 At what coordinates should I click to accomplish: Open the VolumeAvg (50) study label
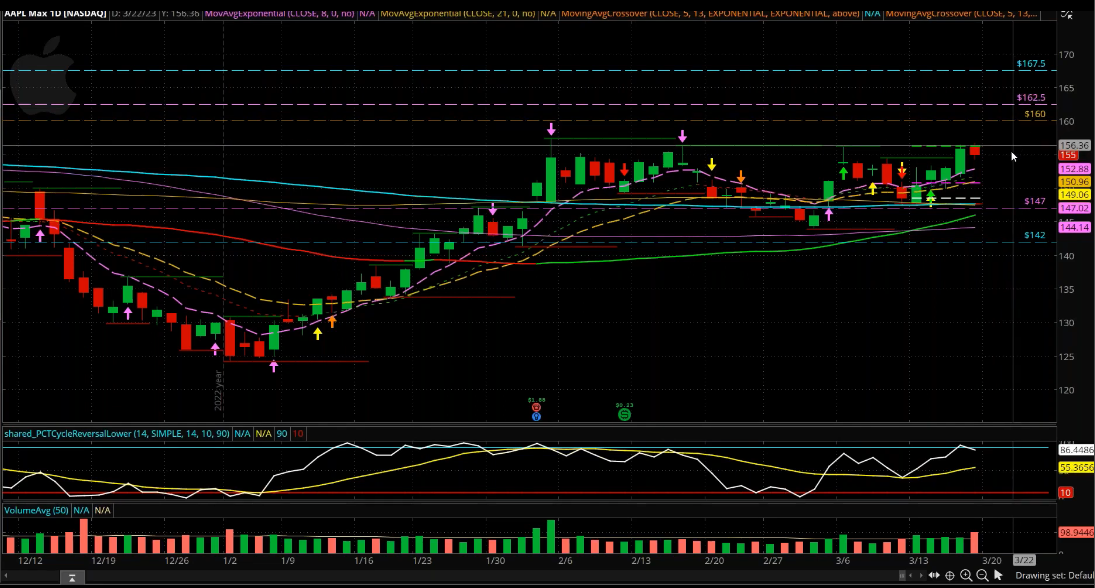36,510
